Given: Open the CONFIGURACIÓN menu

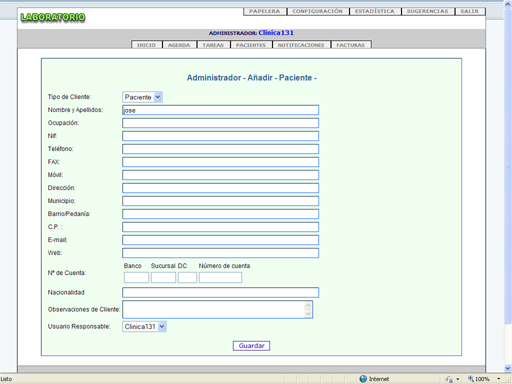Looking at the screenshot, I should 318,11.
